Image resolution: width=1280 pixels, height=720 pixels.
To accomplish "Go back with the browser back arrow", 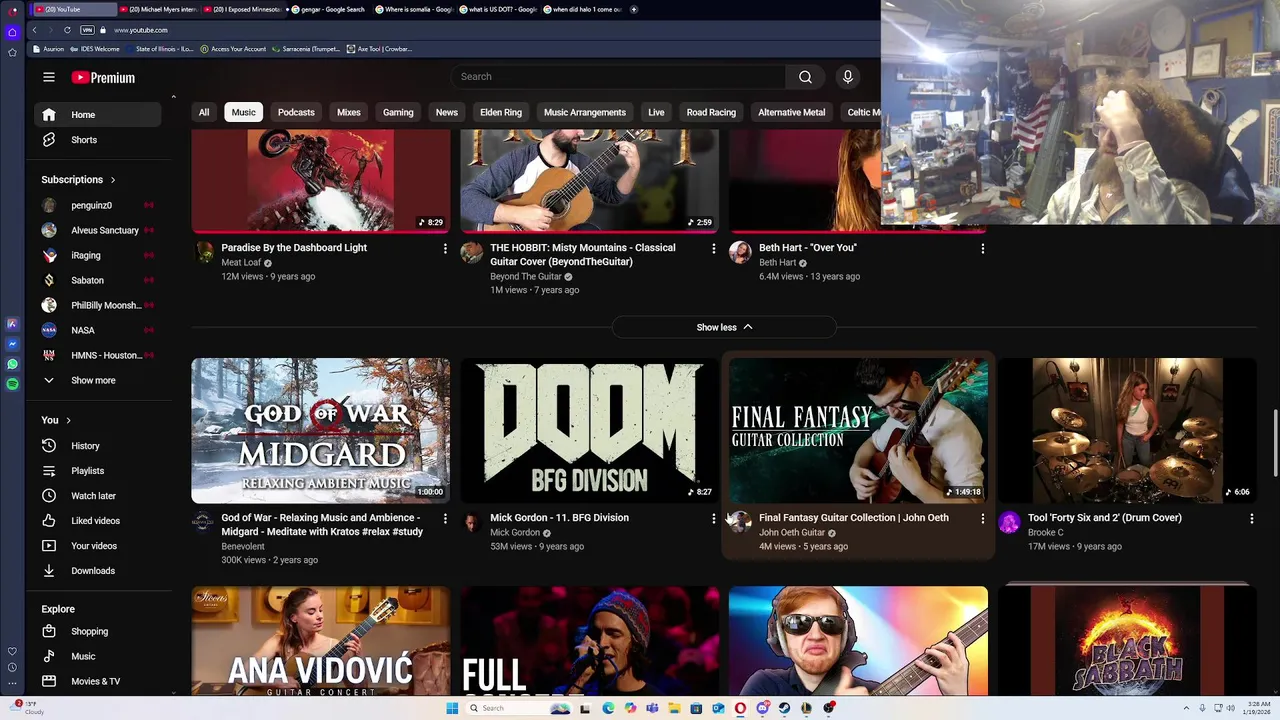I will tap(35, 30).
